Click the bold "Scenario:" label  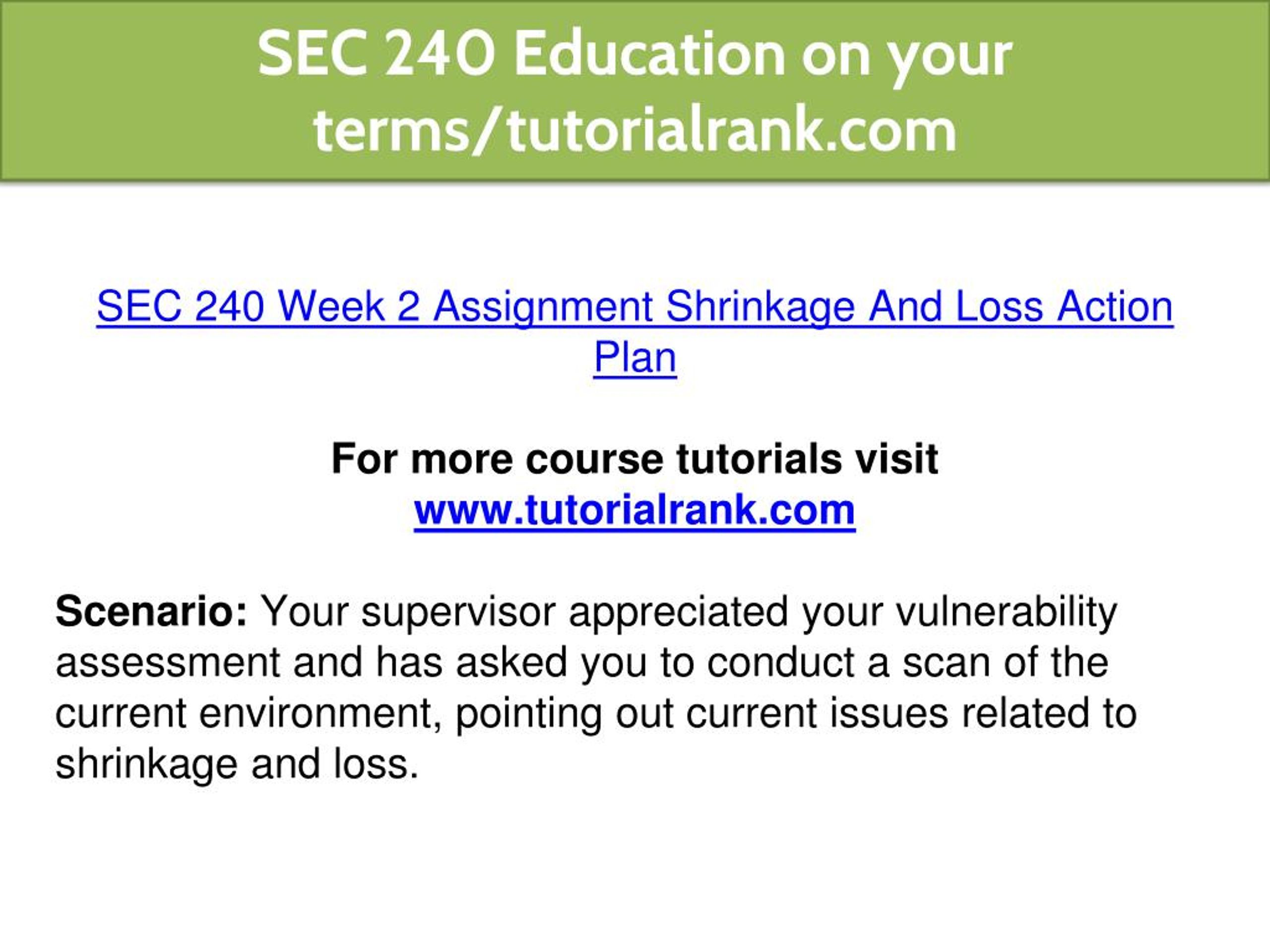click(x=152, y=612)
